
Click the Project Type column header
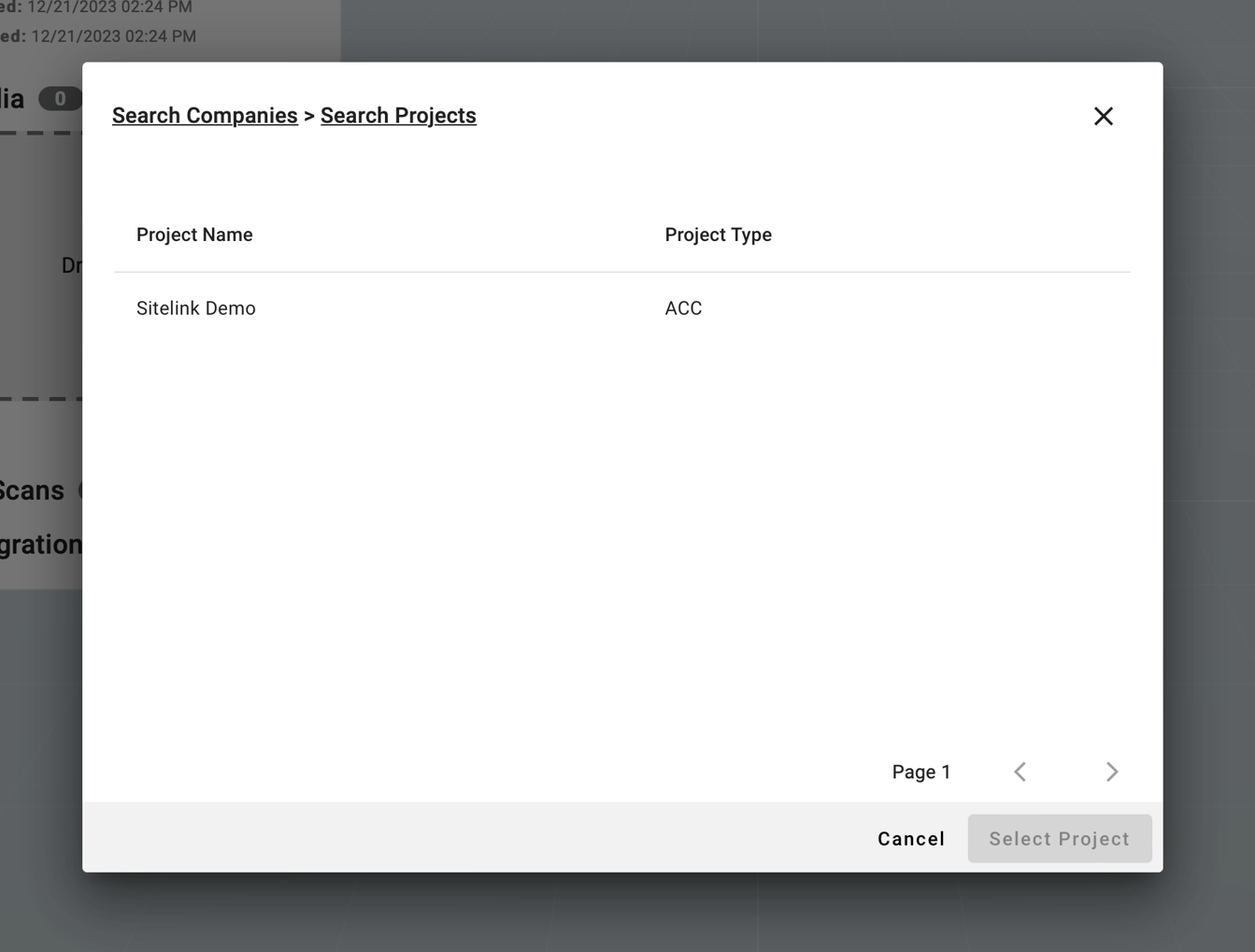coord(718,234)
